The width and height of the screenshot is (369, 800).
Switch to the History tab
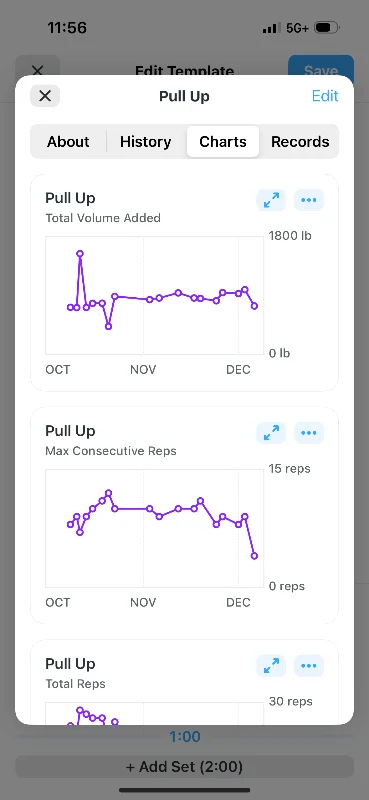tap(145, 141)
